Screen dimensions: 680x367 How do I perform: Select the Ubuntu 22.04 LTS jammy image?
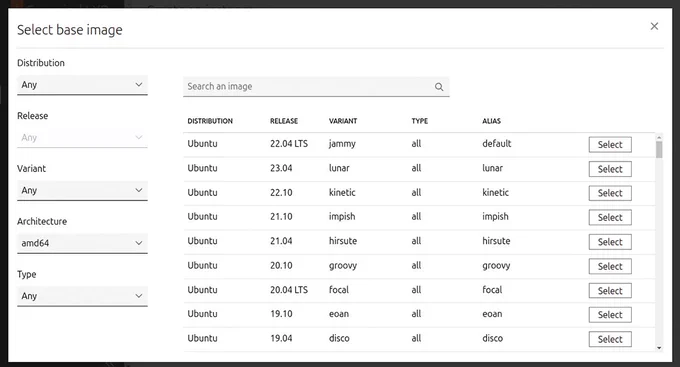coord(610,144)
